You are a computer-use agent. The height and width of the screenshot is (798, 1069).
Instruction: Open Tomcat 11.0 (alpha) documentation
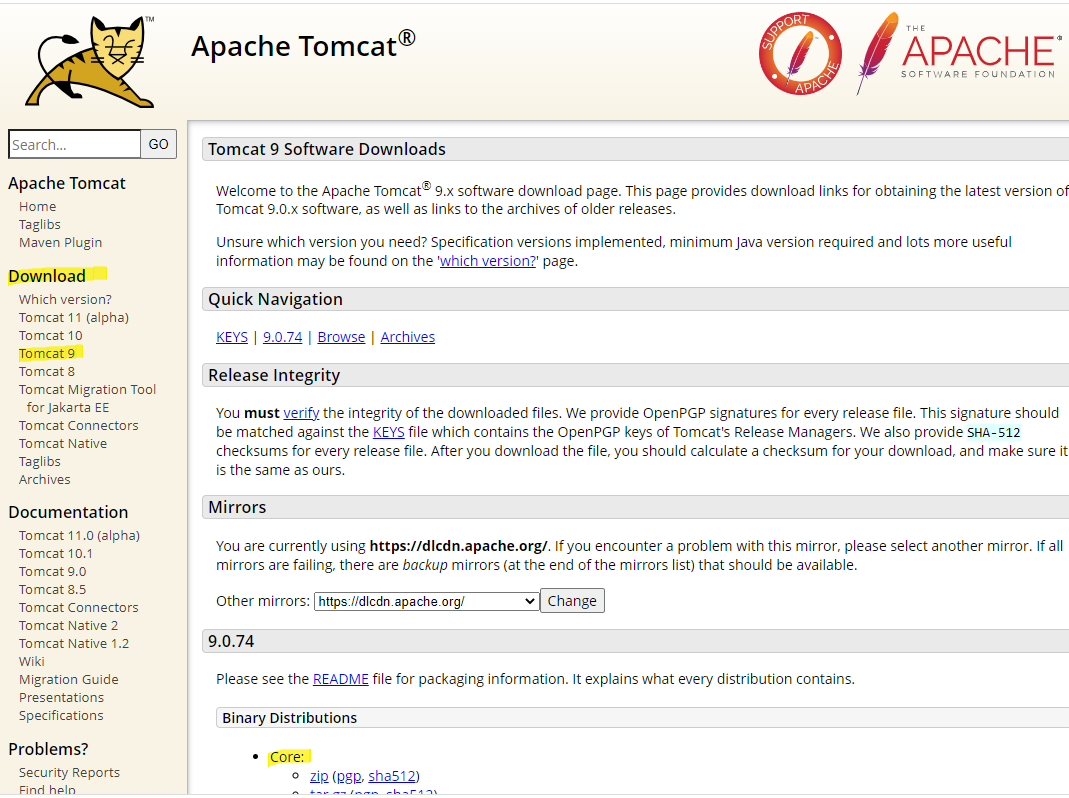tap(79, 535)
